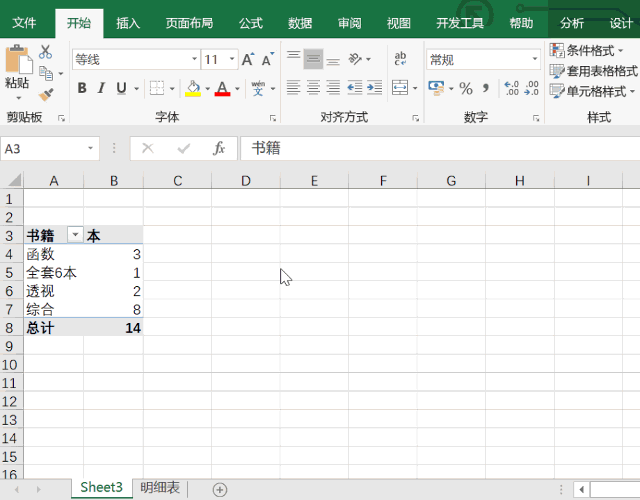
Task: Align text right
Action: tap(333, 87)
